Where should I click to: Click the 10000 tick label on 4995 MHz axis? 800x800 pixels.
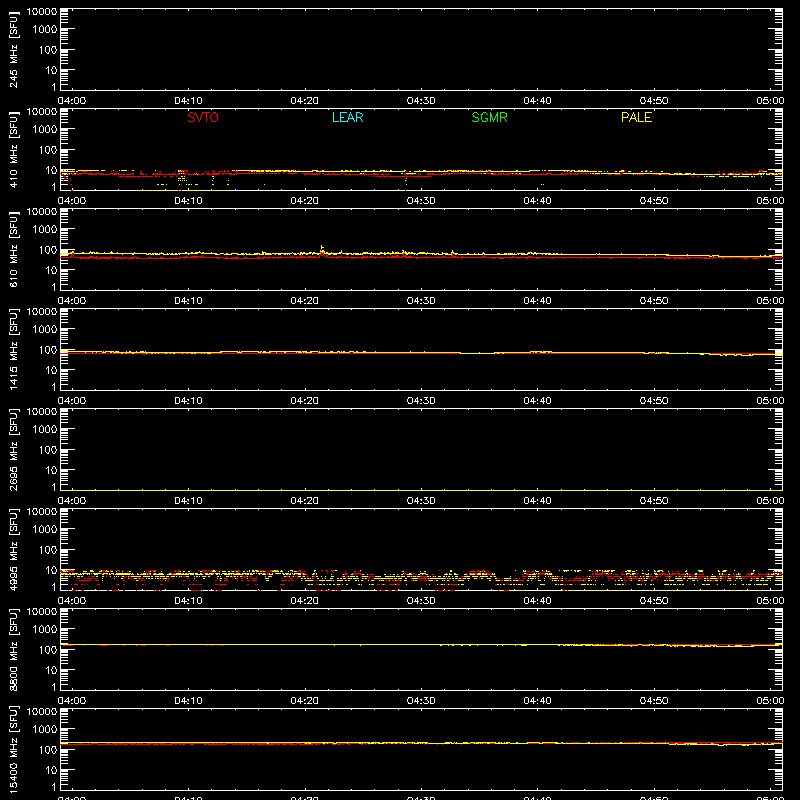point(42,512)
